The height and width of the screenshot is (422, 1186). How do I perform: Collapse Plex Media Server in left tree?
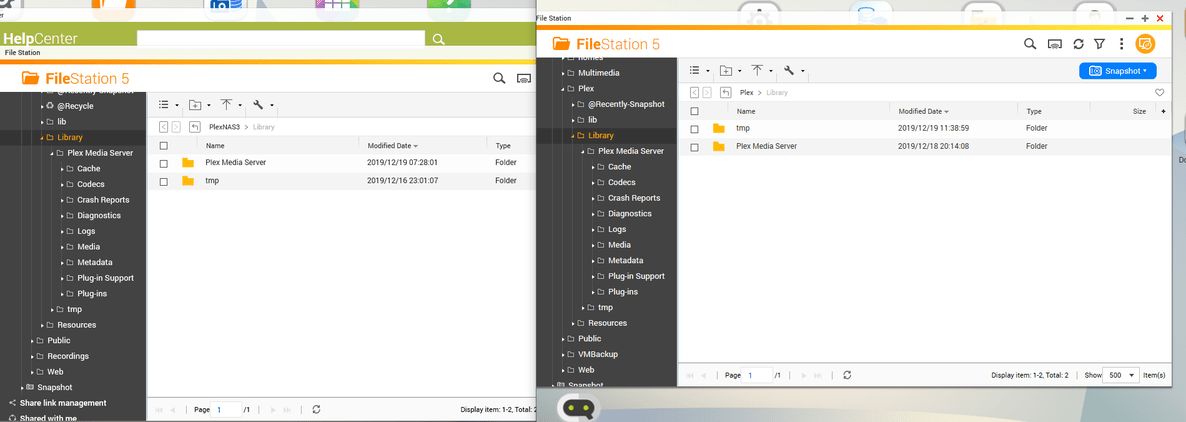click(x=52, y=154)
